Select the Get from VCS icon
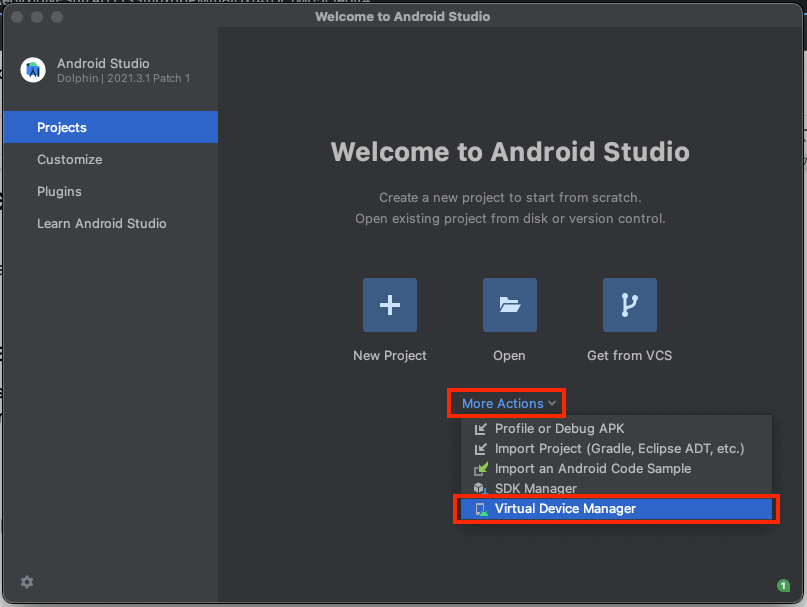This screenshot has height=607, width=807. tap(629, 304)
